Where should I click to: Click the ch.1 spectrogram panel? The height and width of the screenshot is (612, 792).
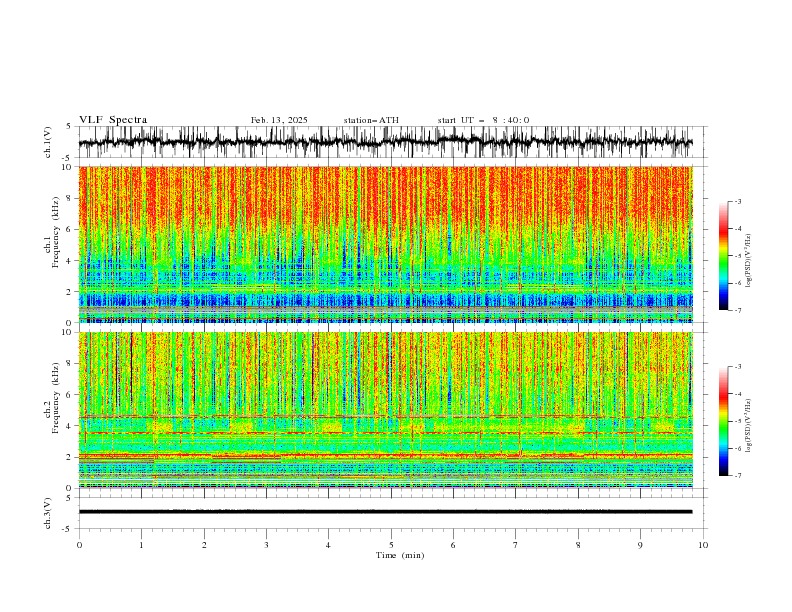(385, 244)
